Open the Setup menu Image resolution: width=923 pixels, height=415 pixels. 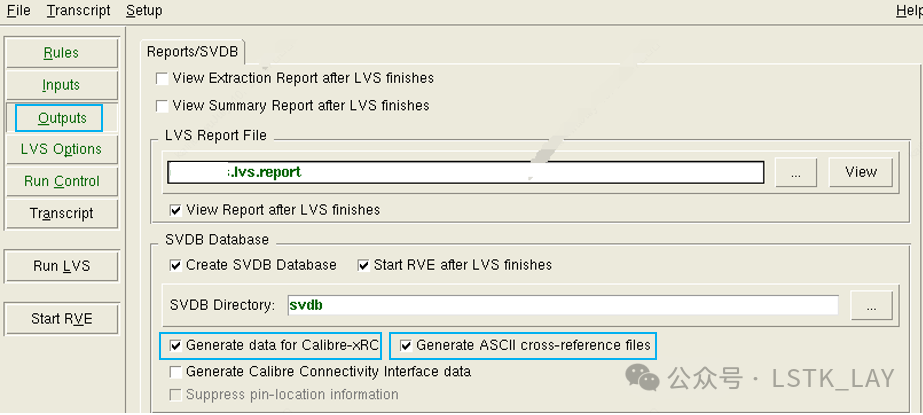pyautogui.click(x=144, y=10)
